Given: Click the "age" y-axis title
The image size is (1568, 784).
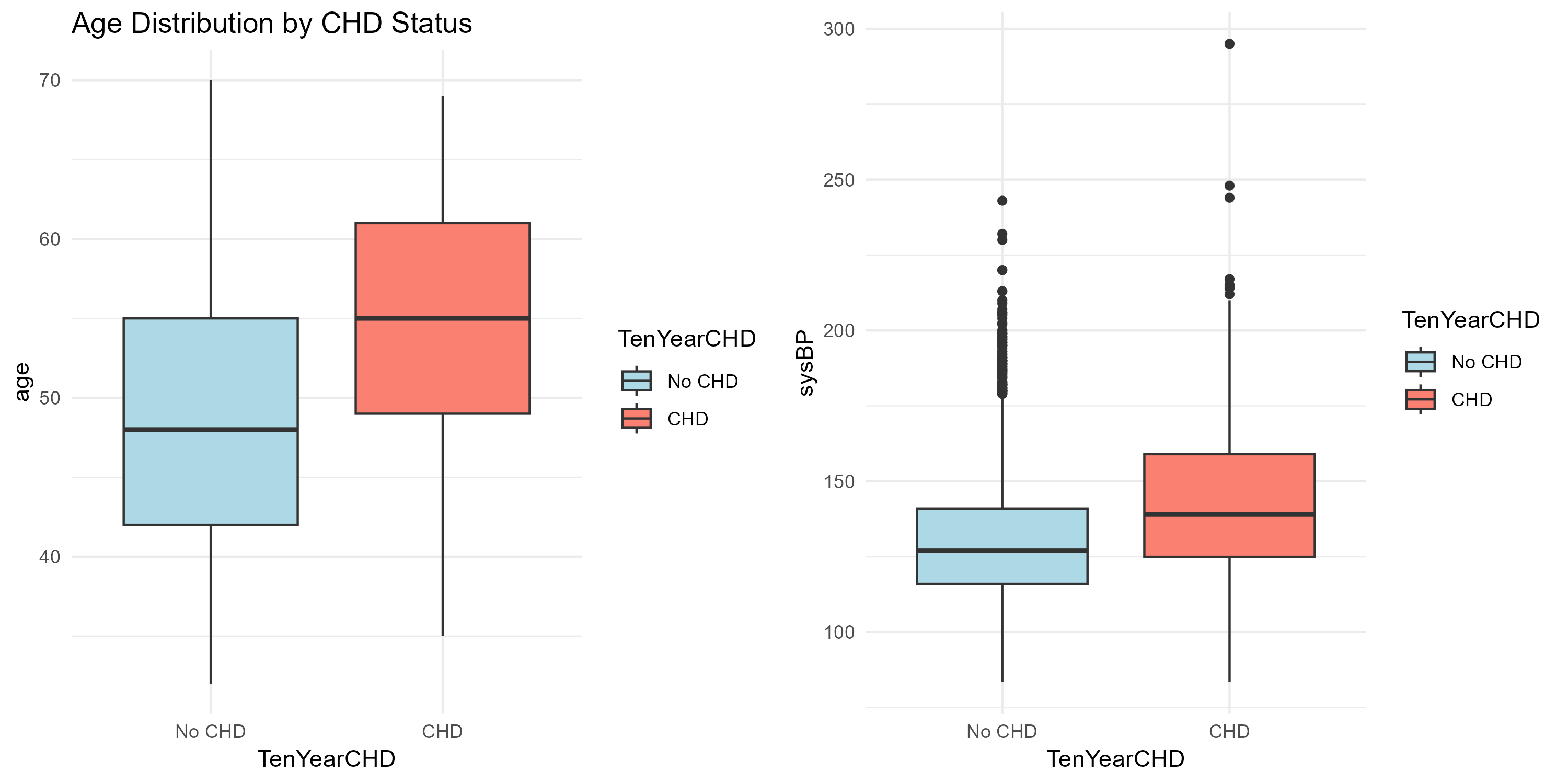Looking at the screenshot, I should point(22,382).
